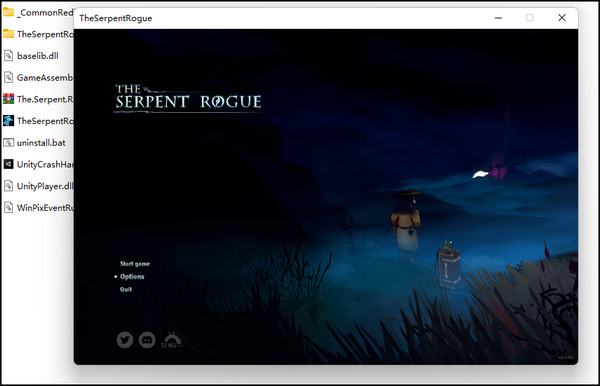Choose Start game in the main menu
The width and height of the screenshot is (600, 386).
tap(135, 264)
